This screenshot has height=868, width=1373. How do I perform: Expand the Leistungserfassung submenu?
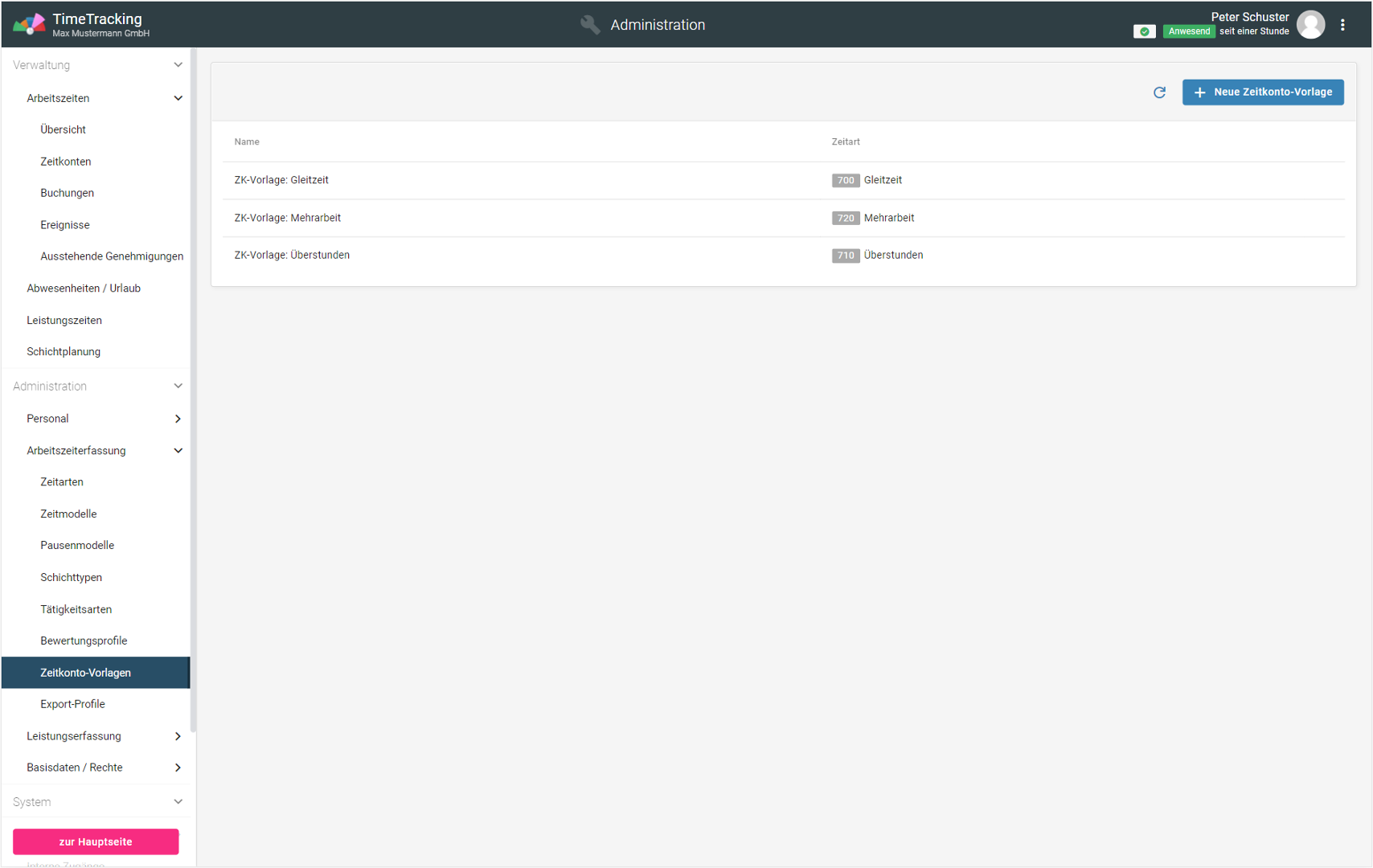[x=178, y=736]
